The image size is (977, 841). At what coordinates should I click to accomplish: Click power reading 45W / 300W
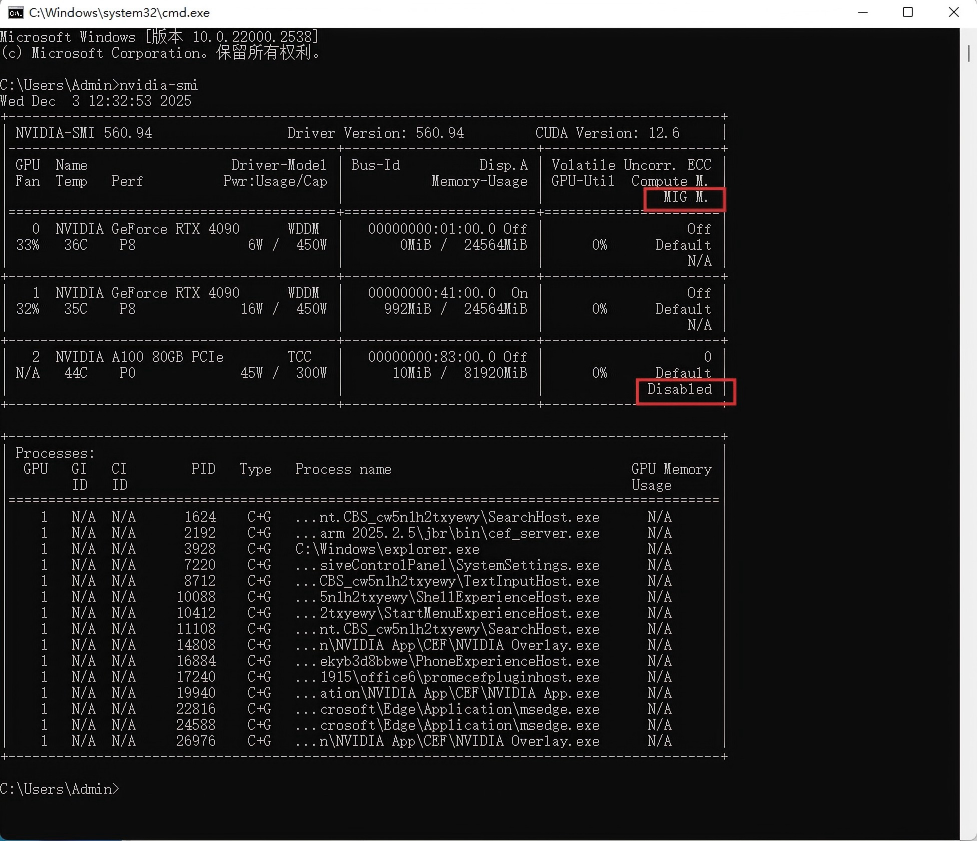coord(284,373)
